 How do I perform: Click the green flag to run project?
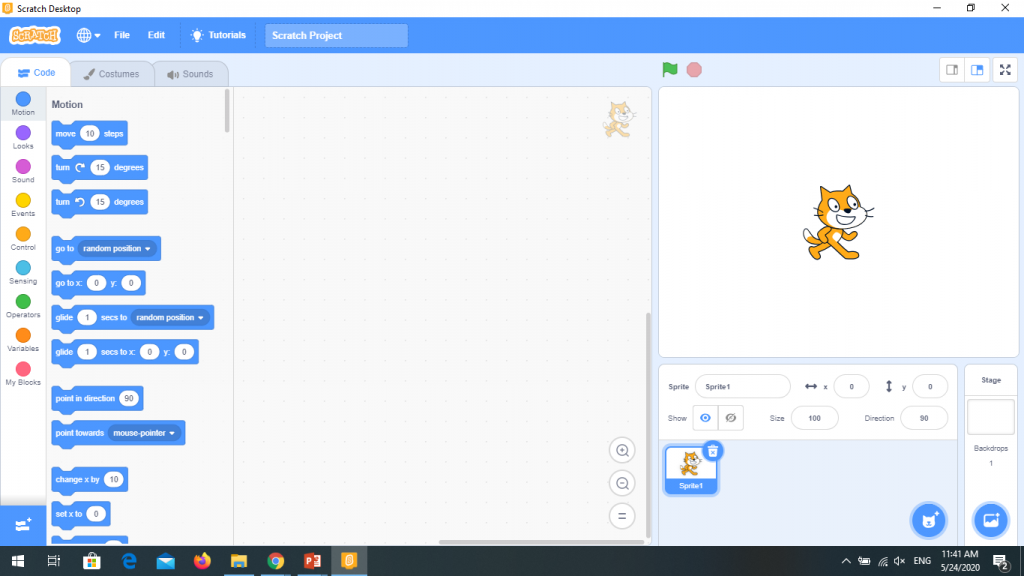tap(669, 70)
